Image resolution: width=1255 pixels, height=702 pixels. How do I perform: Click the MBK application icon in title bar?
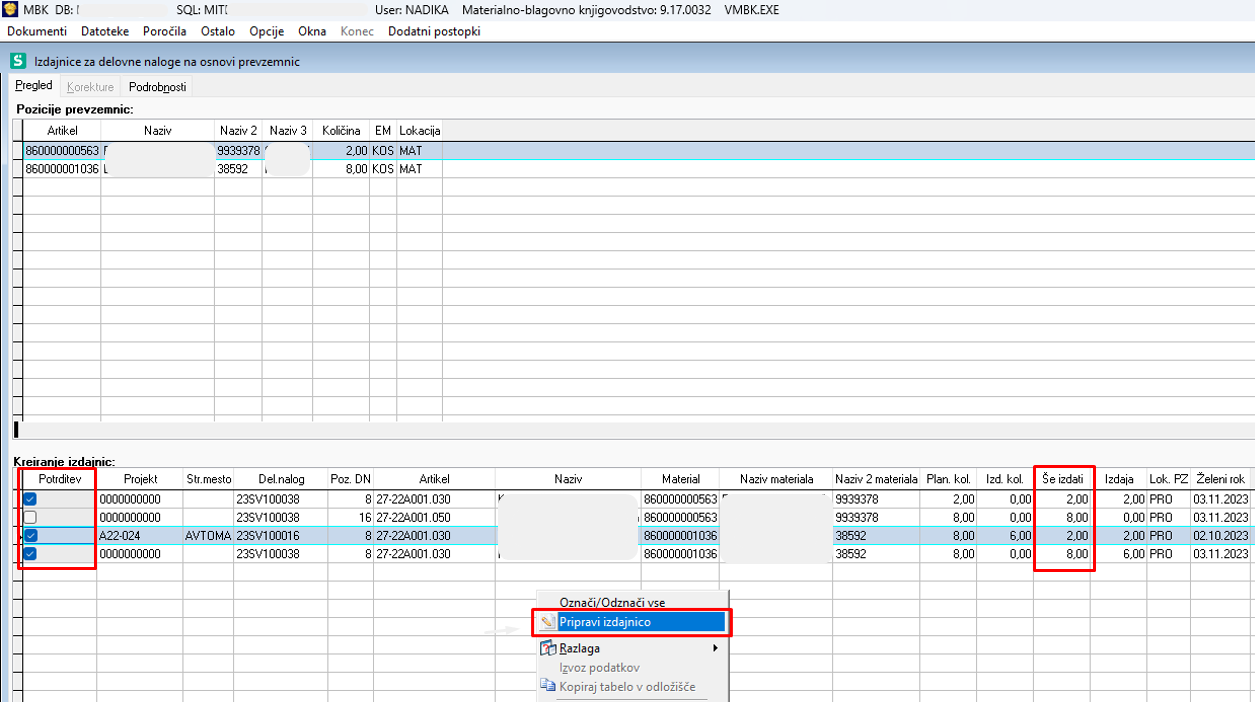pyautogui.click(x=11, y=10)
